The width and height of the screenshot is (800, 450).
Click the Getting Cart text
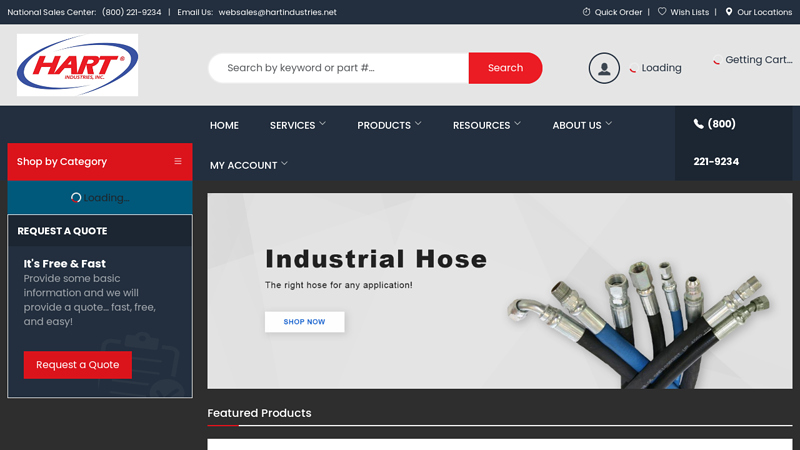tap(759, 60)
